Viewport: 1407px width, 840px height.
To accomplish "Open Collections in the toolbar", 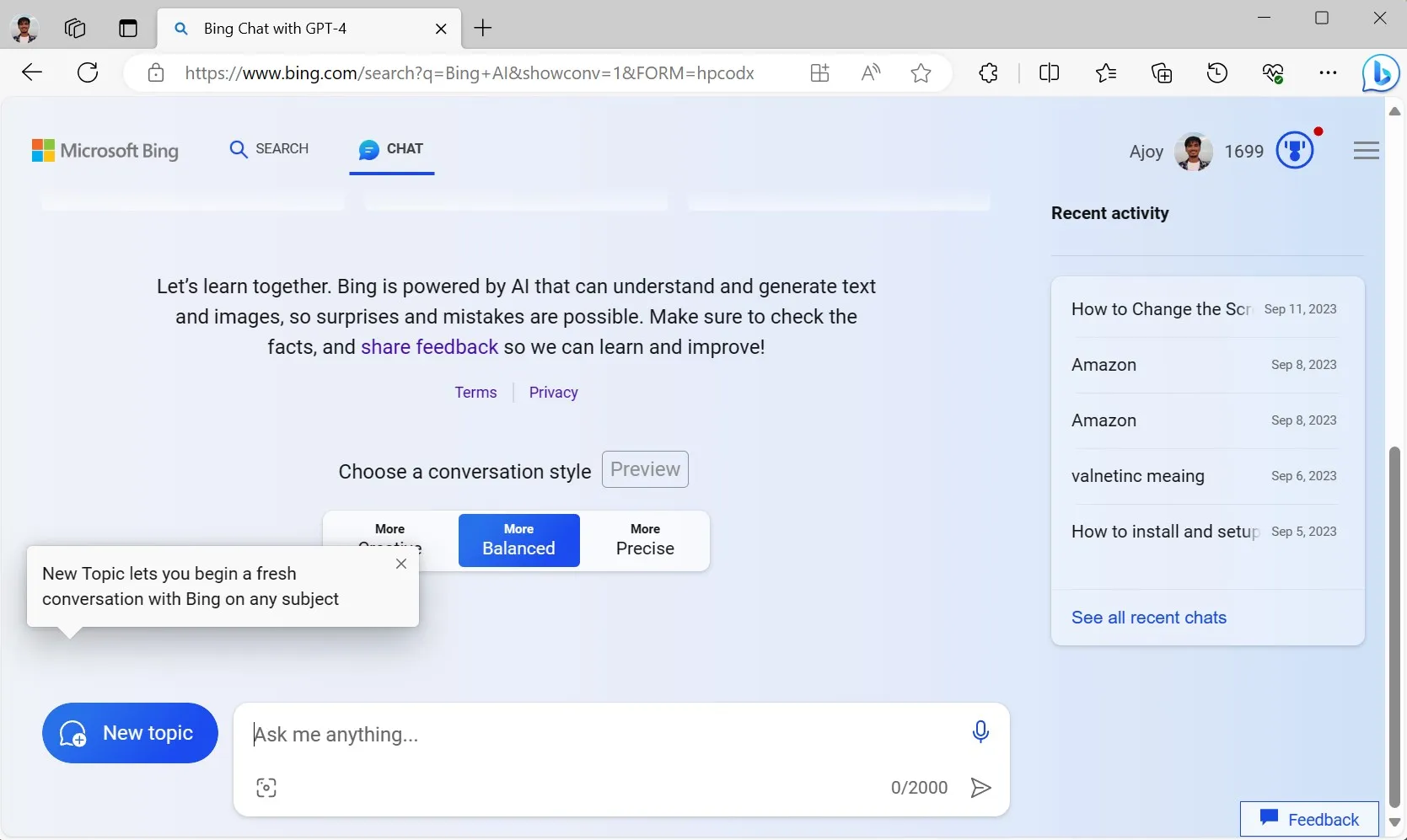I will (1162, 72).
